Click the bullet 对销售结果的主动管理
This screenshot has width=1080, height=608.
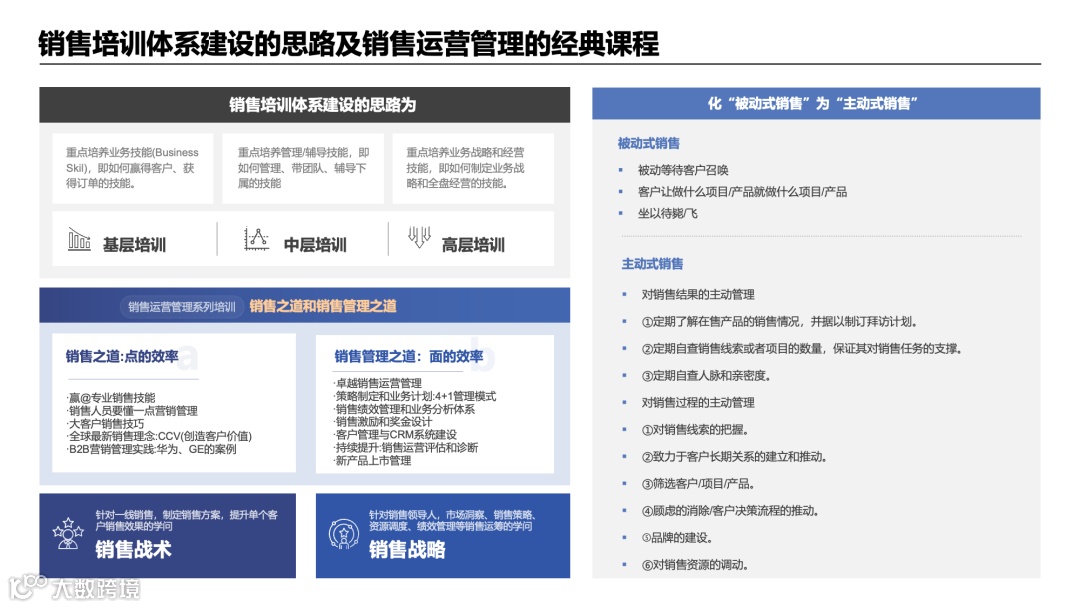point(698,295)
